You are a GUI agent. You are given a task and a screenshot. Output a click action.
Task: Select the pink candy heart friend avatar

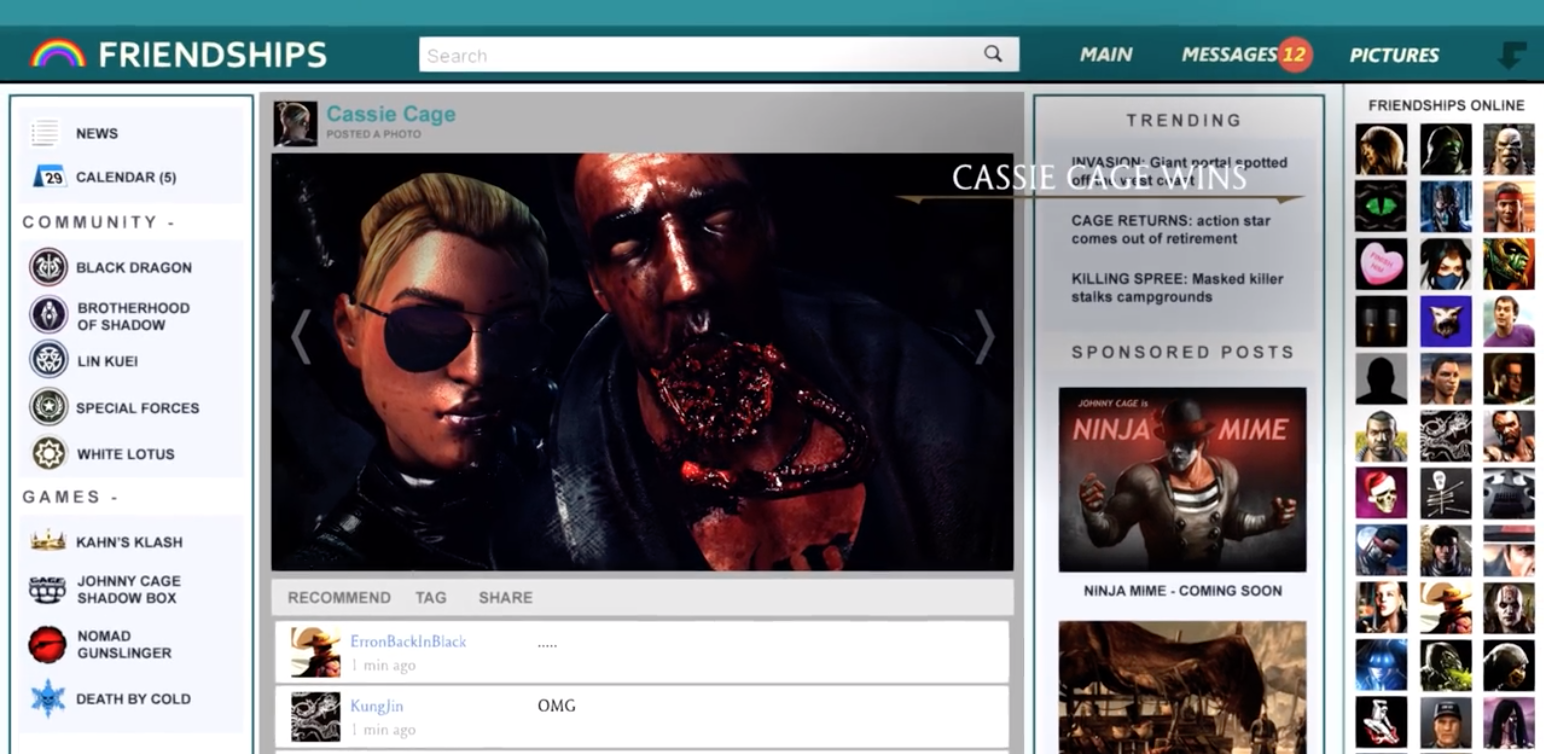point(1381,264)
